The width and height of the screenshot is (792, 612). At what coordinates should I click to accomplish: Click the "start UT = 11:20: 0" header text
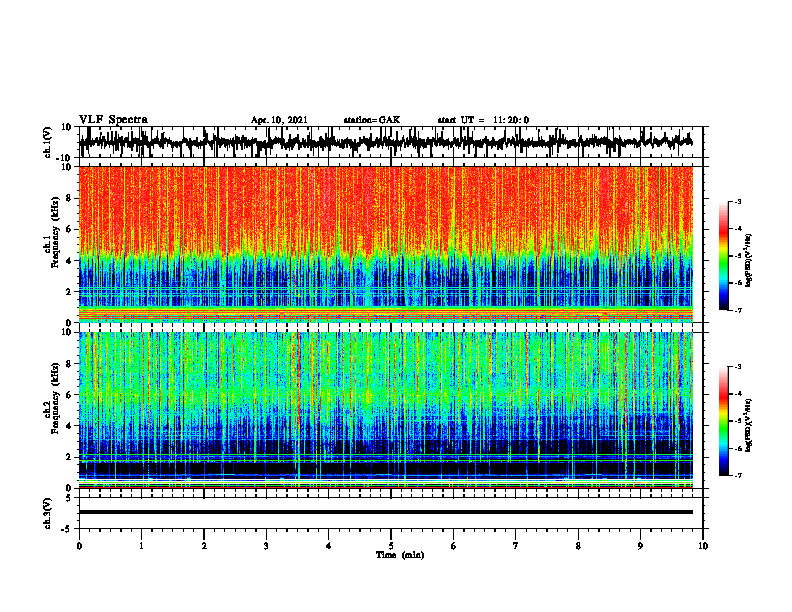click(x=483, y=120)
